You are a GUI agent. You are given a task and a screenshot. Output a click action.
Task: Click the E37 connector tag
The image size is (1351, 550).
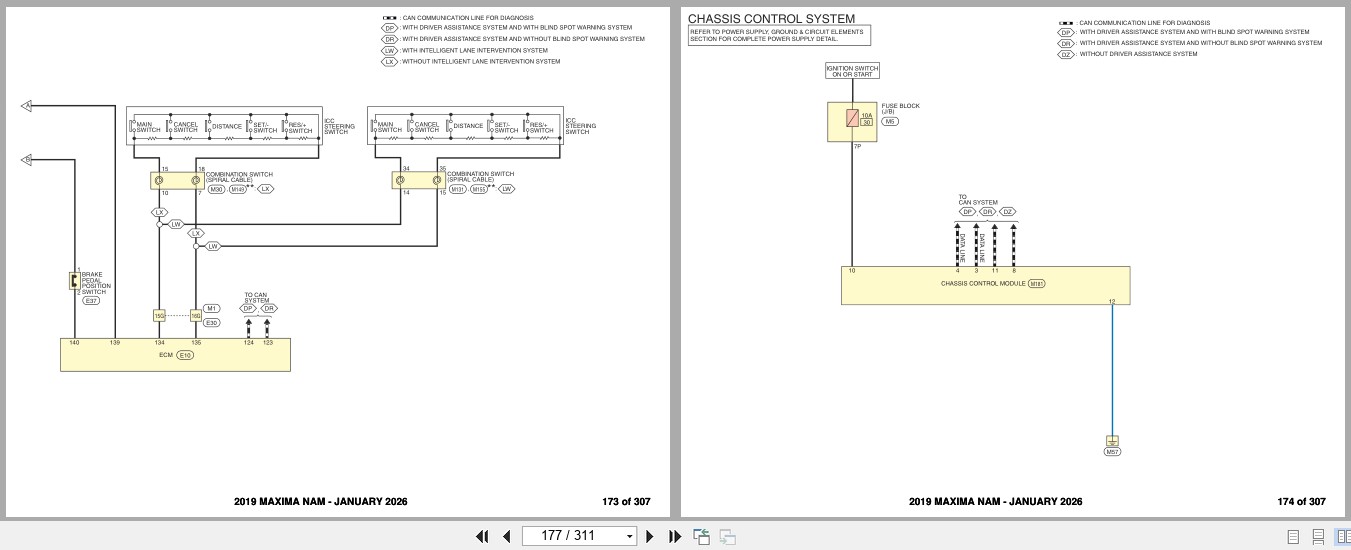91,301
